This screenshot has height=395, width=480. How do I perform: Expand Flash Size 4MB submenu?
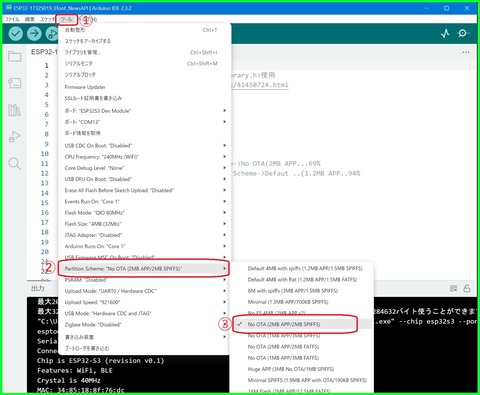(x=144, y=224)
